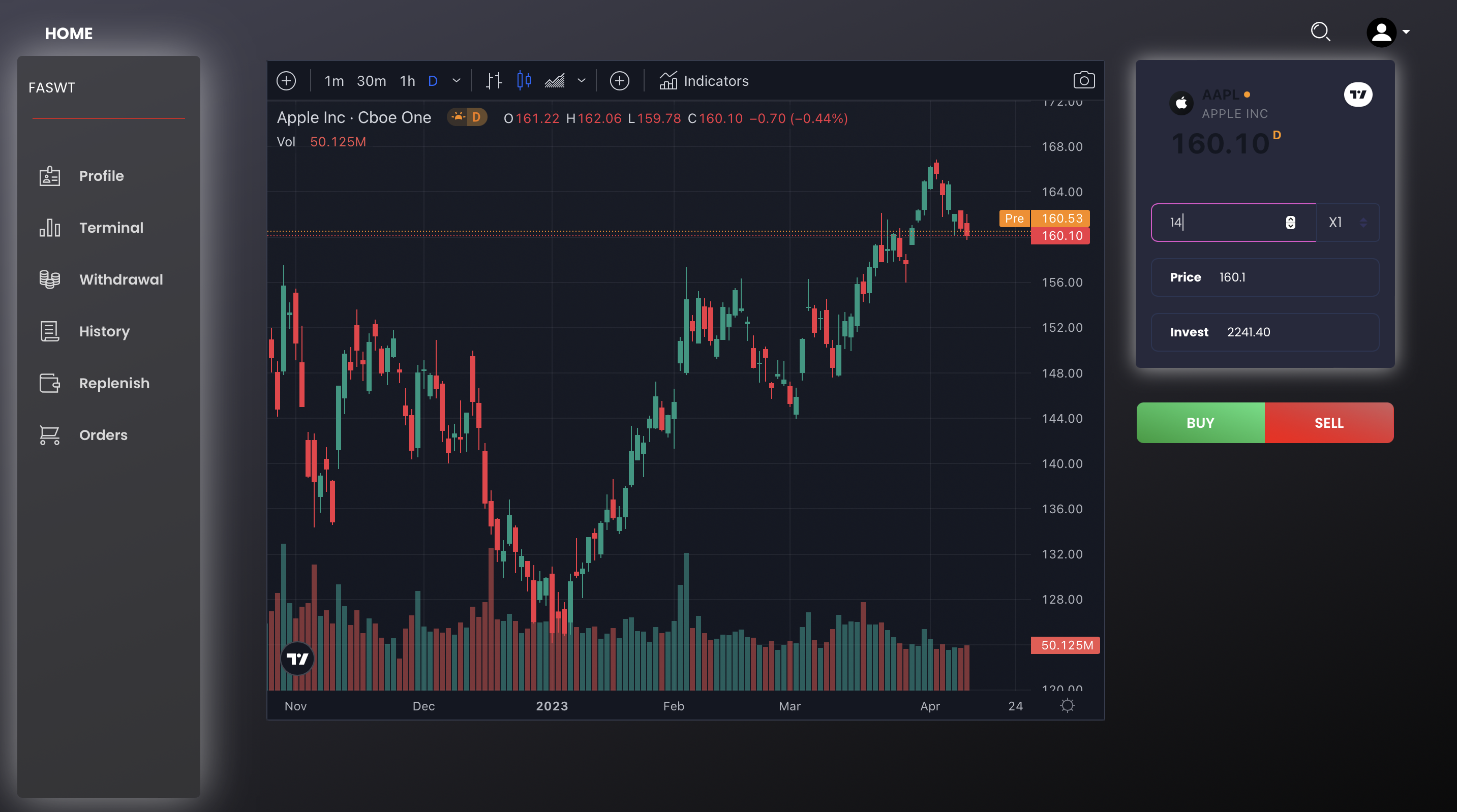The image size is (1457, 812).
Task: Click the O 161.22 open value
Action: pos(531,118)
